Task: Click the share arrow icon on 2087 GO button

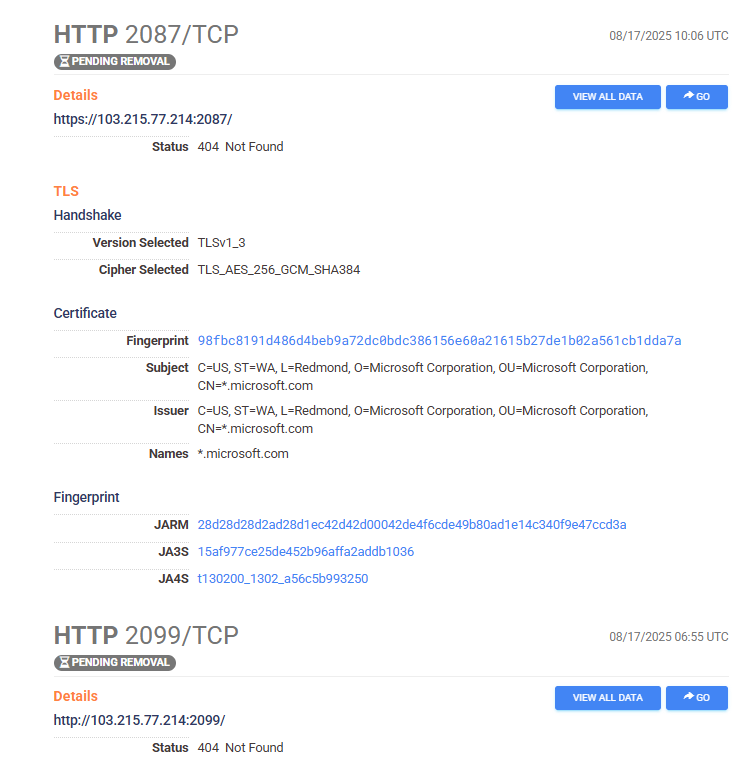Action: [x=688, y=96]
